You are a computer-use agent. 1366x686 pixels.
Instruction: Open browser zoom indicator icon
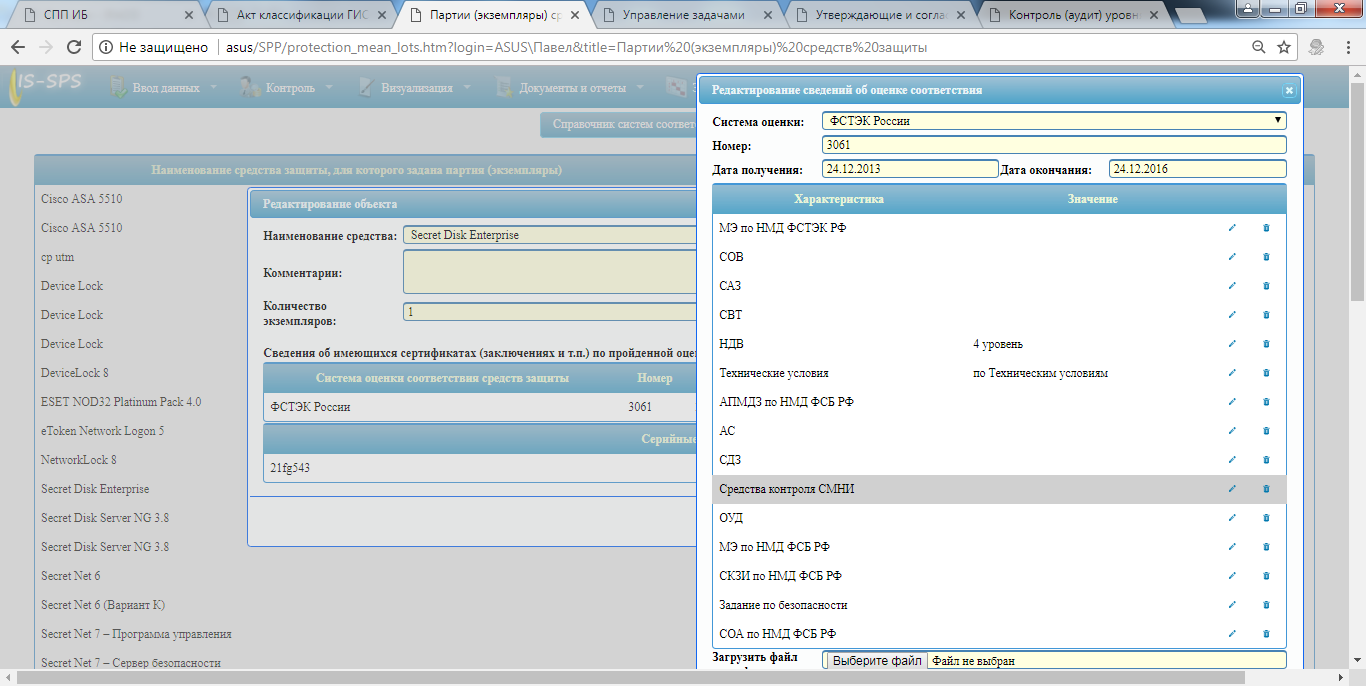pos(1260,47)
